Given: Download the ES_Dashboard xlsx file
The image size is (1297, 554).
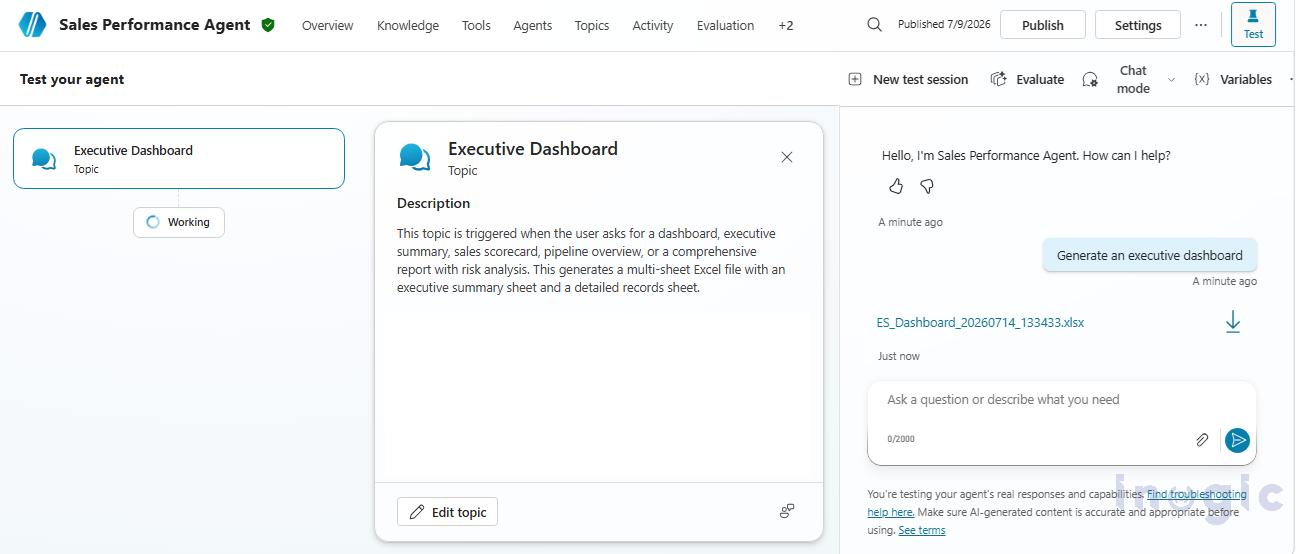Looking at the screenshot, I should point(1233,322).
